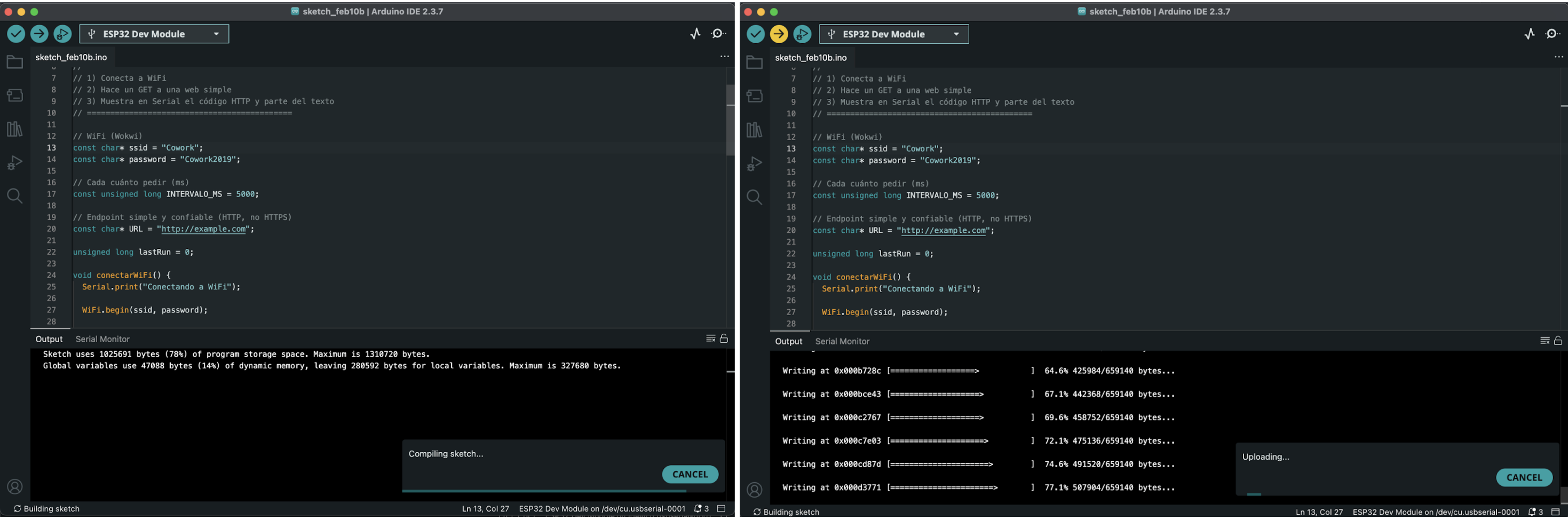
Task: Click the yellow Upload arrow in right window
Action: pos(779,34)
